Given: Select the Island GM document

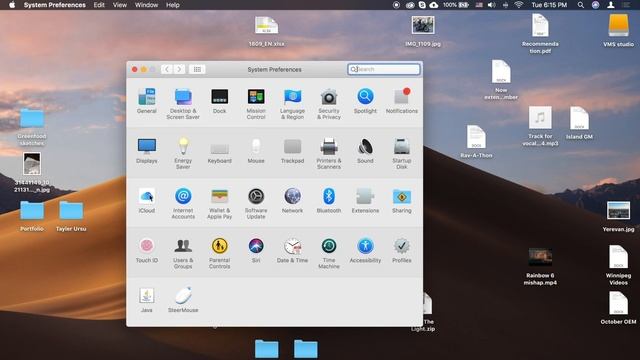Looking at the screenshot, I should point(579,123).
